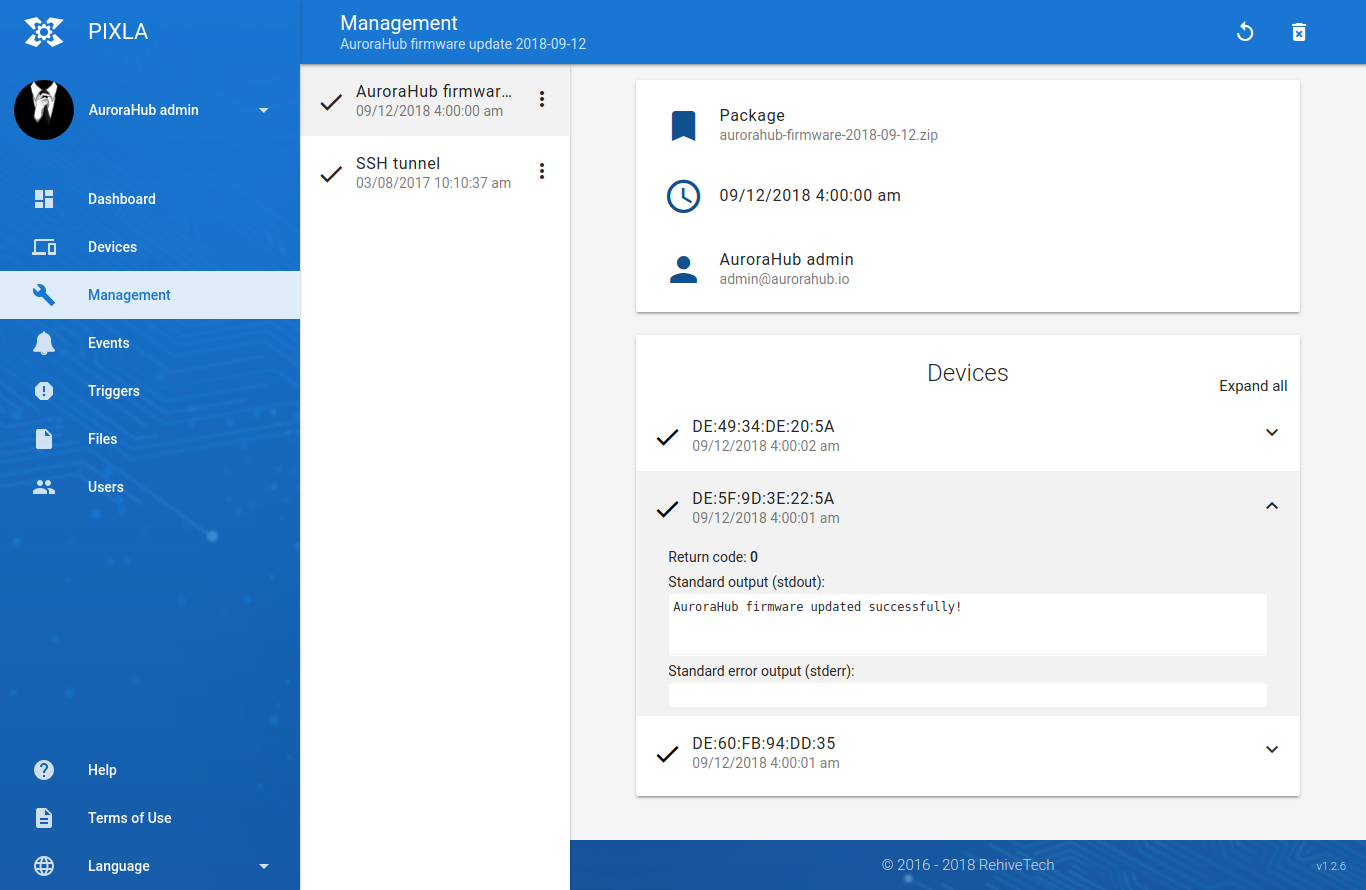Open the Devices section
The image size is (1366, 890).
tap(112, 247)
